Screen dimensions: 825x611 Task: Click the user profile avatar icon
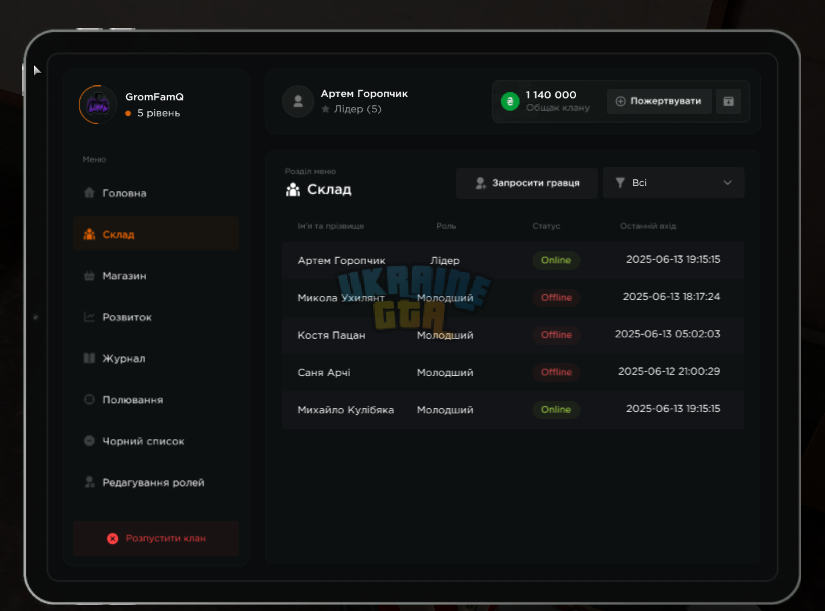pos(298,101)
